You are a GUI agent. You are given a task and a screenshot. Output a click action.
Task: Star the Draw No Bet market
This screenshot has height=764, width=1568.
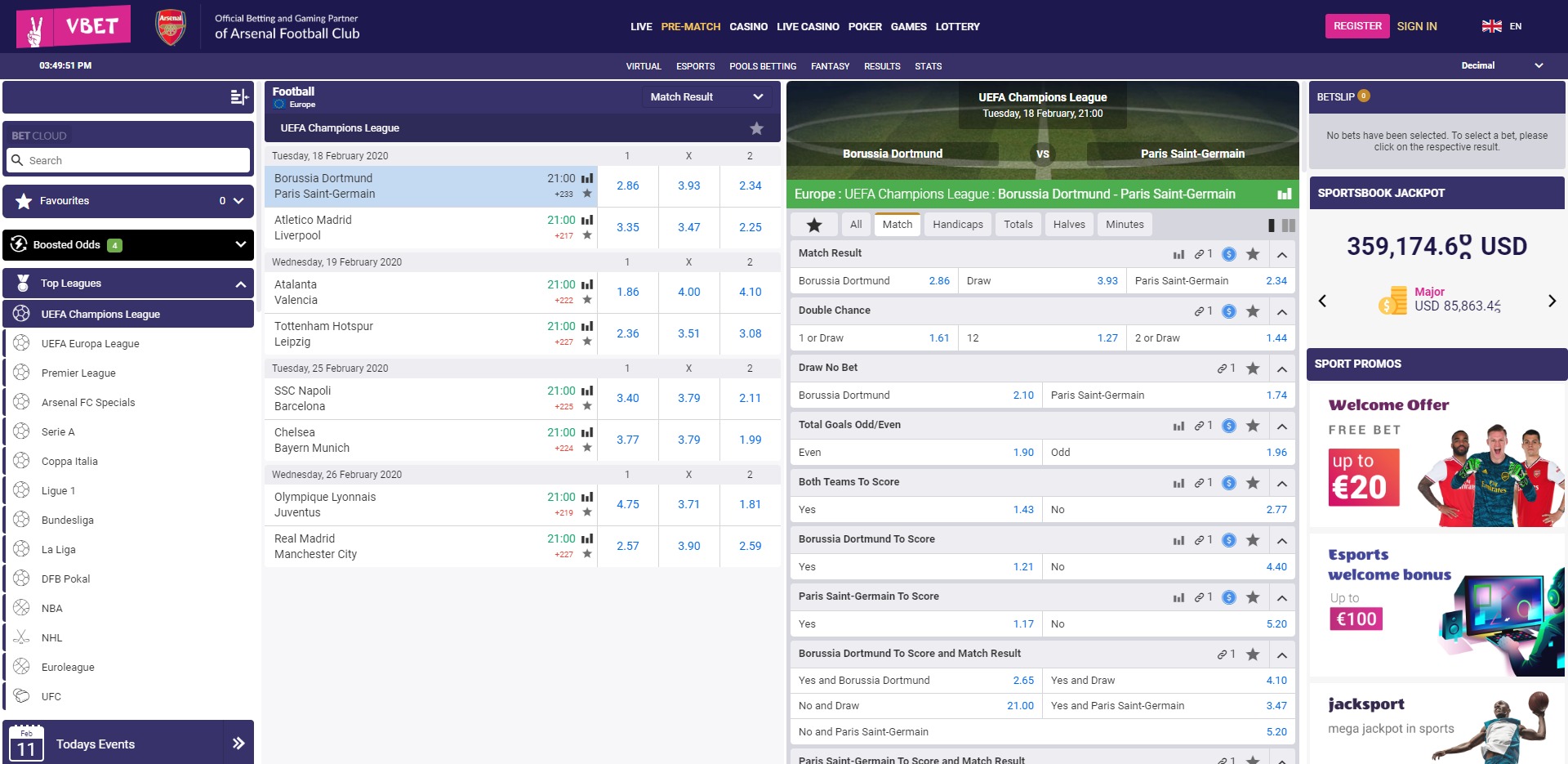(1253, 369)
